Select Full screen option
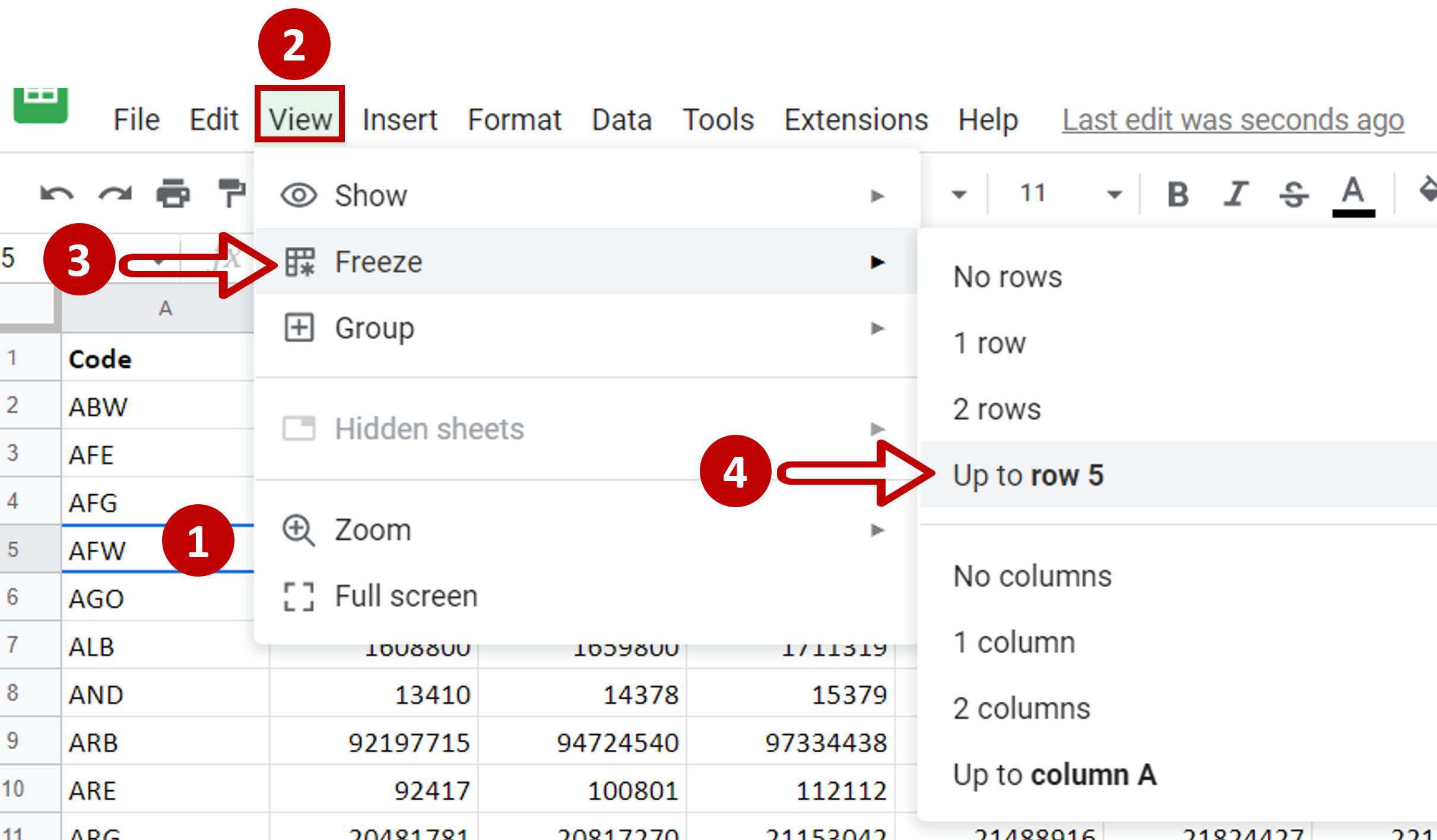Viewport: 1437px width, 840px height. [585, 596]
